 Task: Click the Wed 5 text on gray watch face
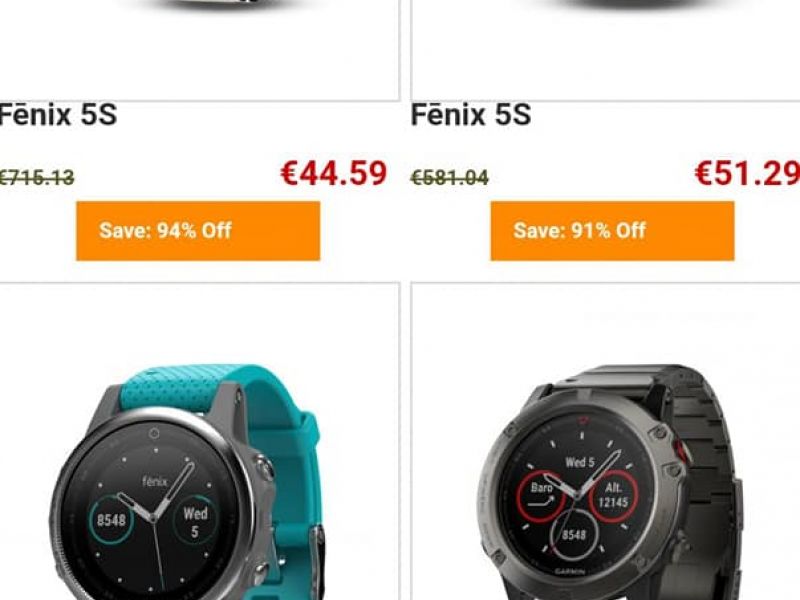580,462
